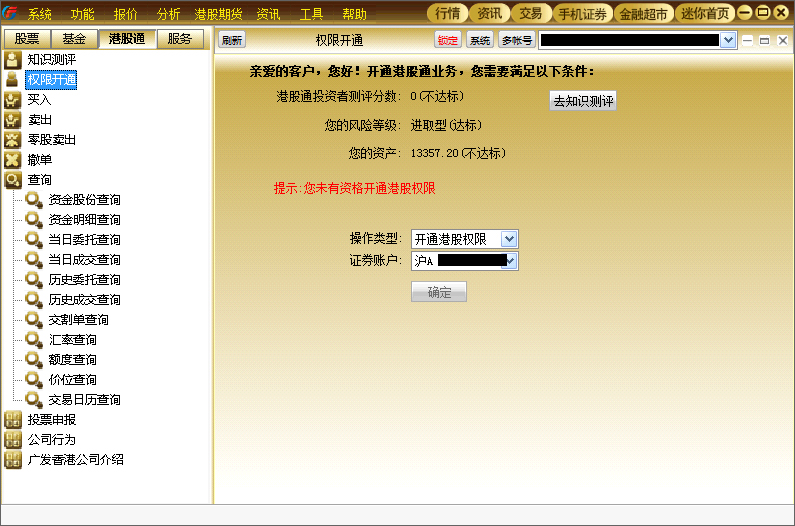Click the 刷新 refresh button
The height and width of the screenshot is (526, 795).
pos(232,40)
